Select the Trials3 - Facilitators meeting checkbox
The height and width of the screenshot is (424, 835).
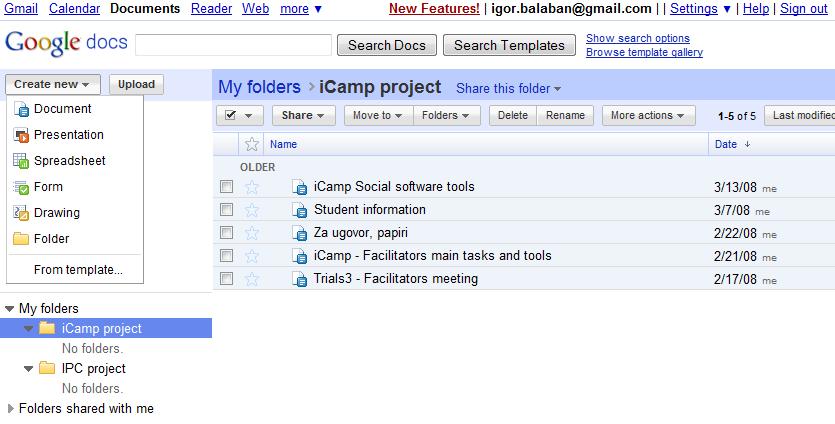(226, 279)
